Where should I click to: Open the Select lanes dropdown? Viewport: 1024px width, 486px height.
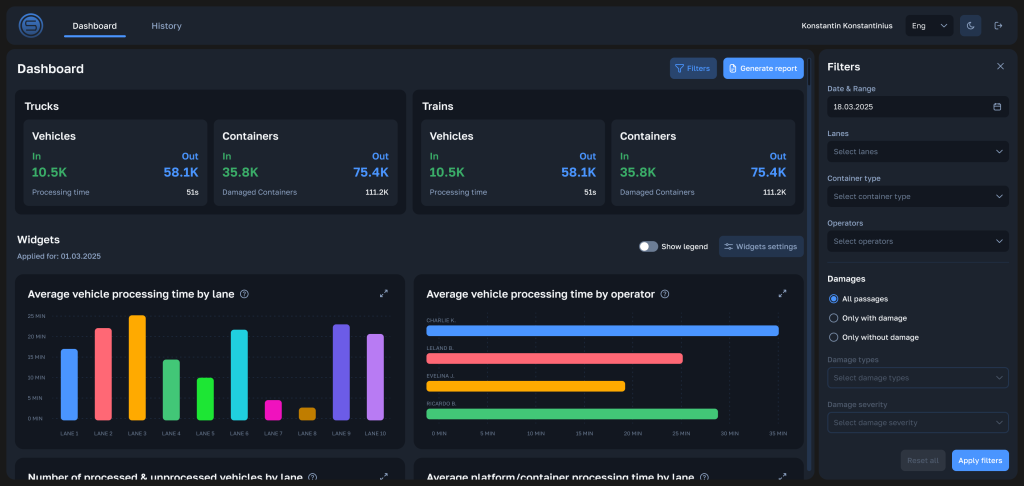click(x=918, y=152)
